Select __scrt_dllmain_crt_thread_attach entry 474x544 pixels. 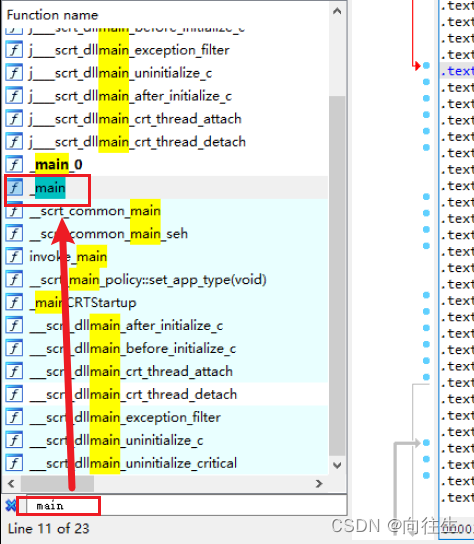click(x=131, y=371)
